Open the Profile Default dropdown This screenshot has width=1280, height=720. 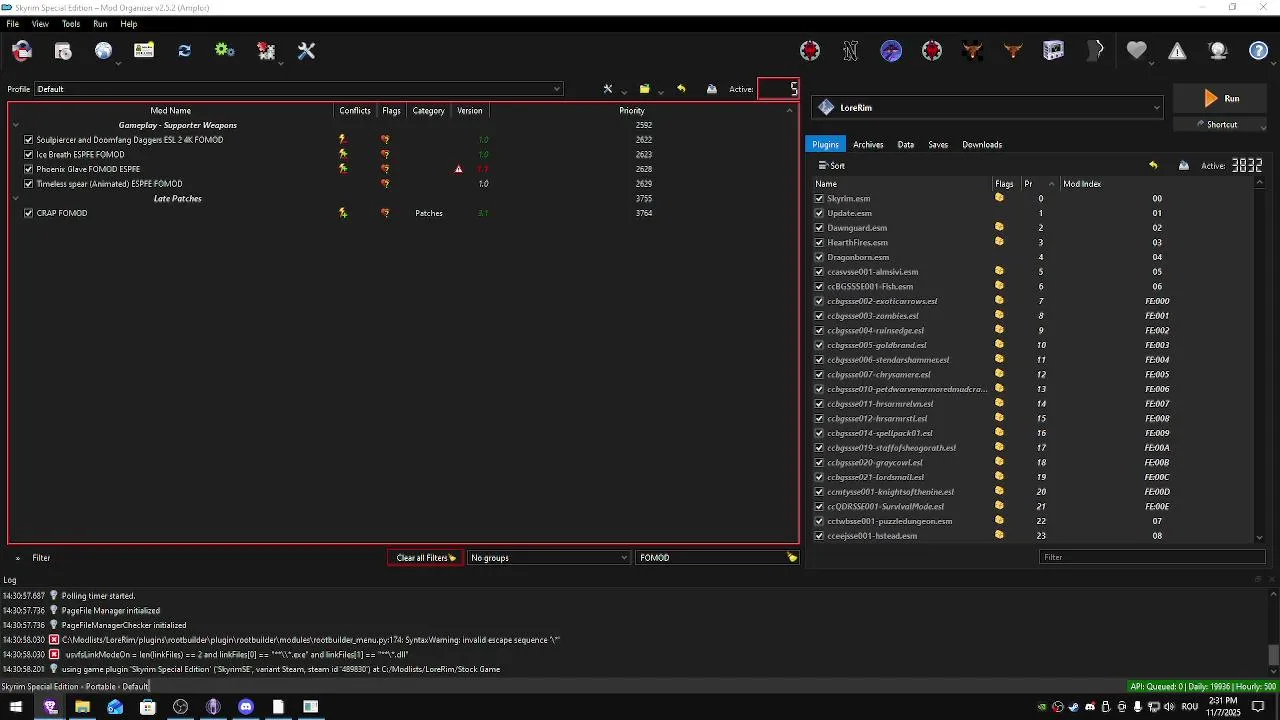point(299,89)
